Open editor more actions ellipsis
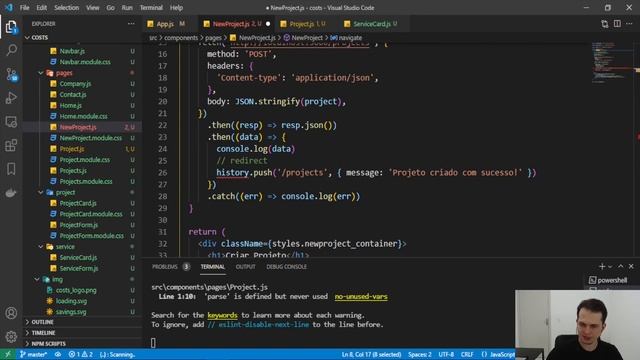Image resolution: width=640 pixels, height=360 pixels. (x=629, y=24)
